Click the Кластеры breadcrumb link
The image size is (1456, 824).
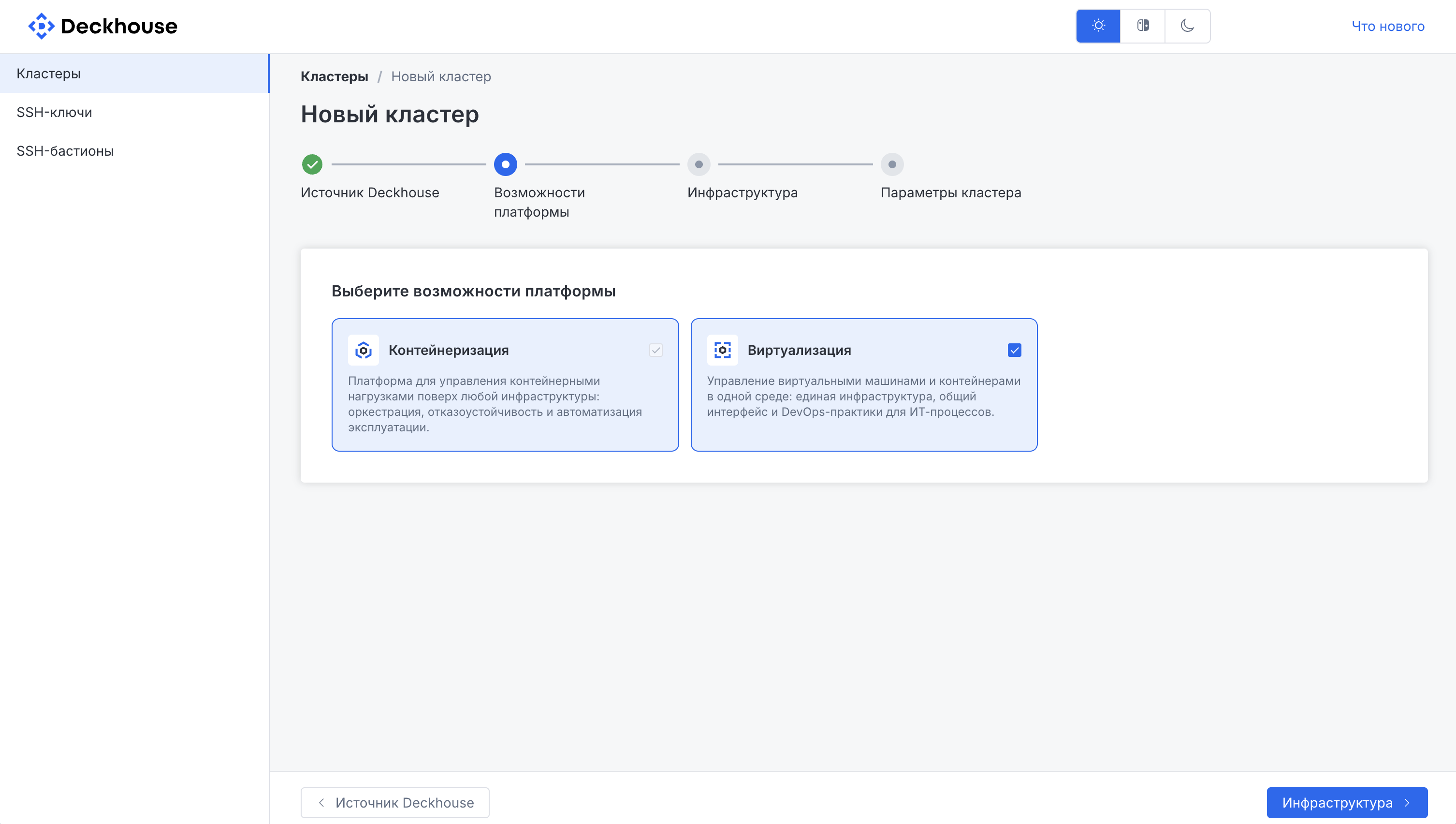pyautogui.click(x=335, y=76)
